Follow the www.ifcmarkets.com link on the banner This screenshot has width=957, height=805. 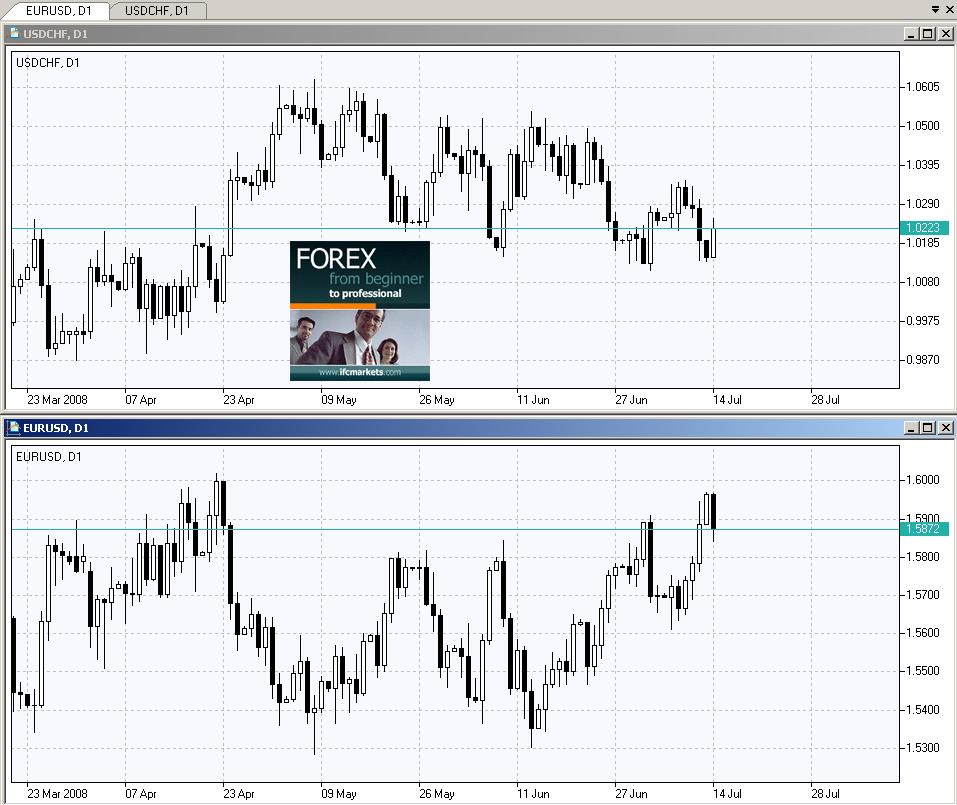point(359,372)
